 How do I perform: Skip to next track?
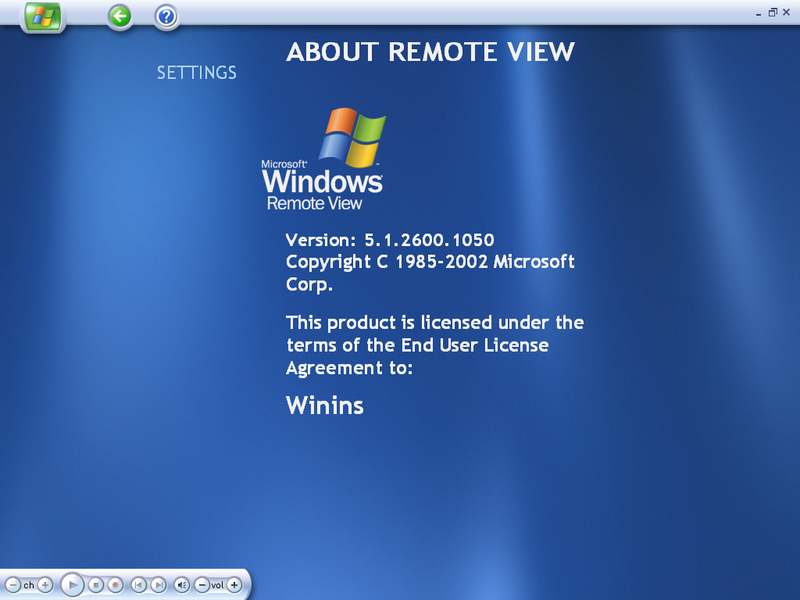pyautogui.click(x=159, y=585)
